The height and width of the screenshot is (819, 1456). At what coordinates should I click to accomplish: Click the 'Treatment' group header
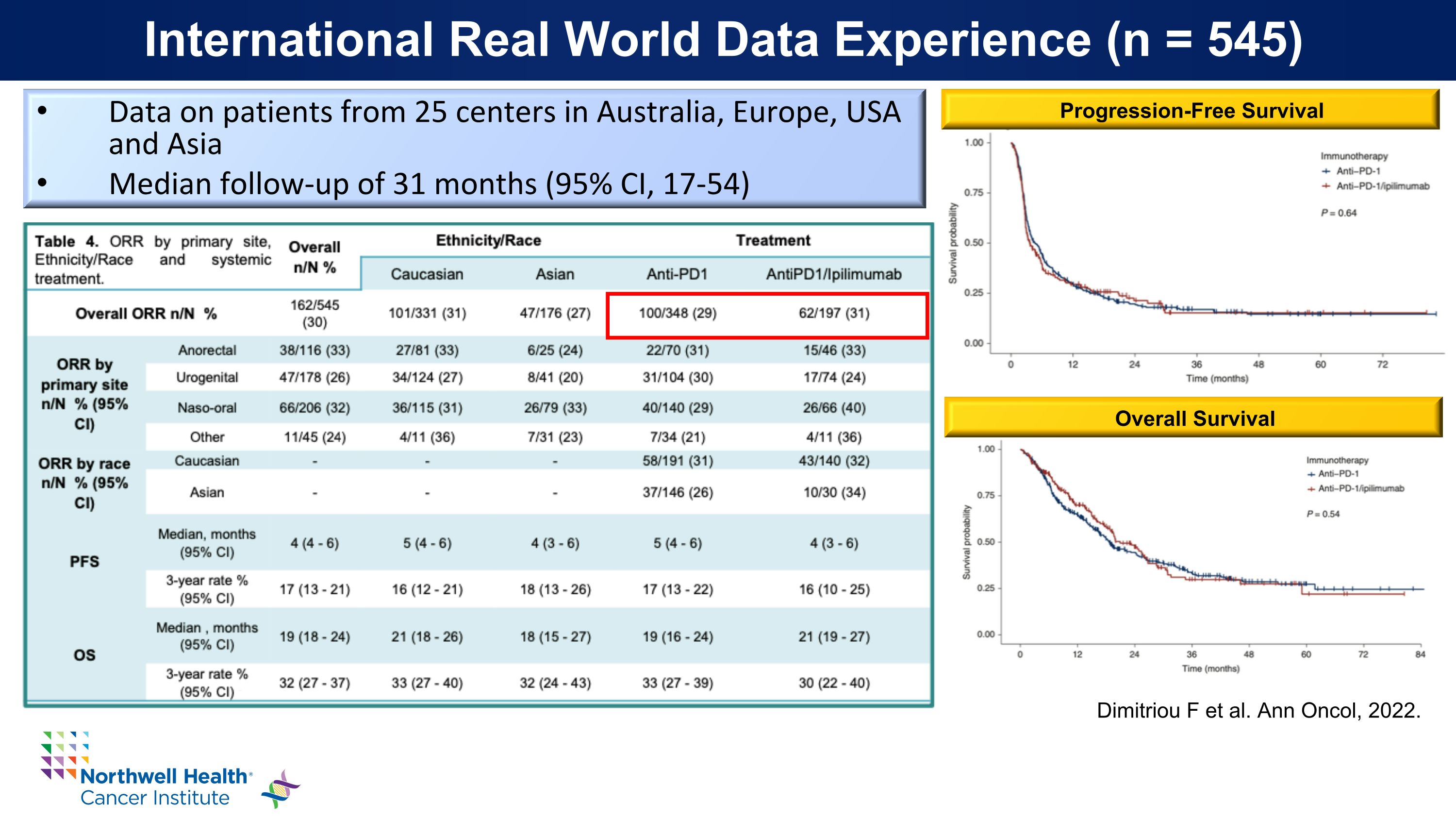pyautogui.click(x=773, y=240)
